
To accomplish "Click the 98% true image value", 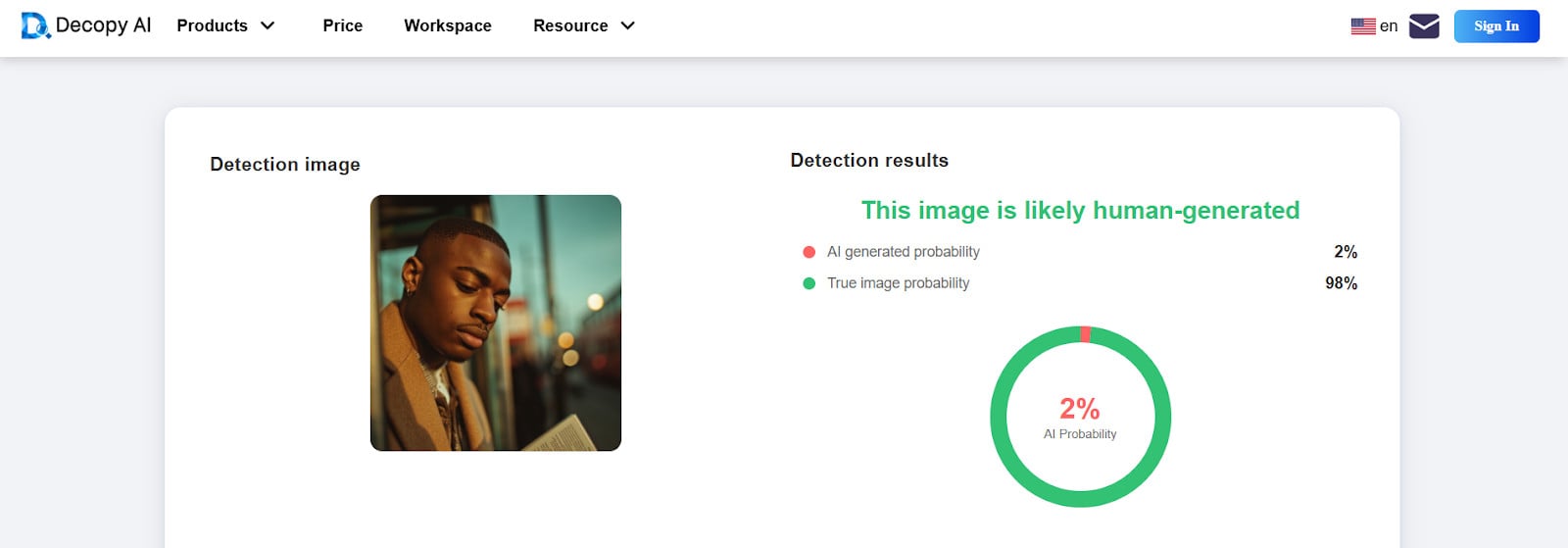I will pos(1341,283).
